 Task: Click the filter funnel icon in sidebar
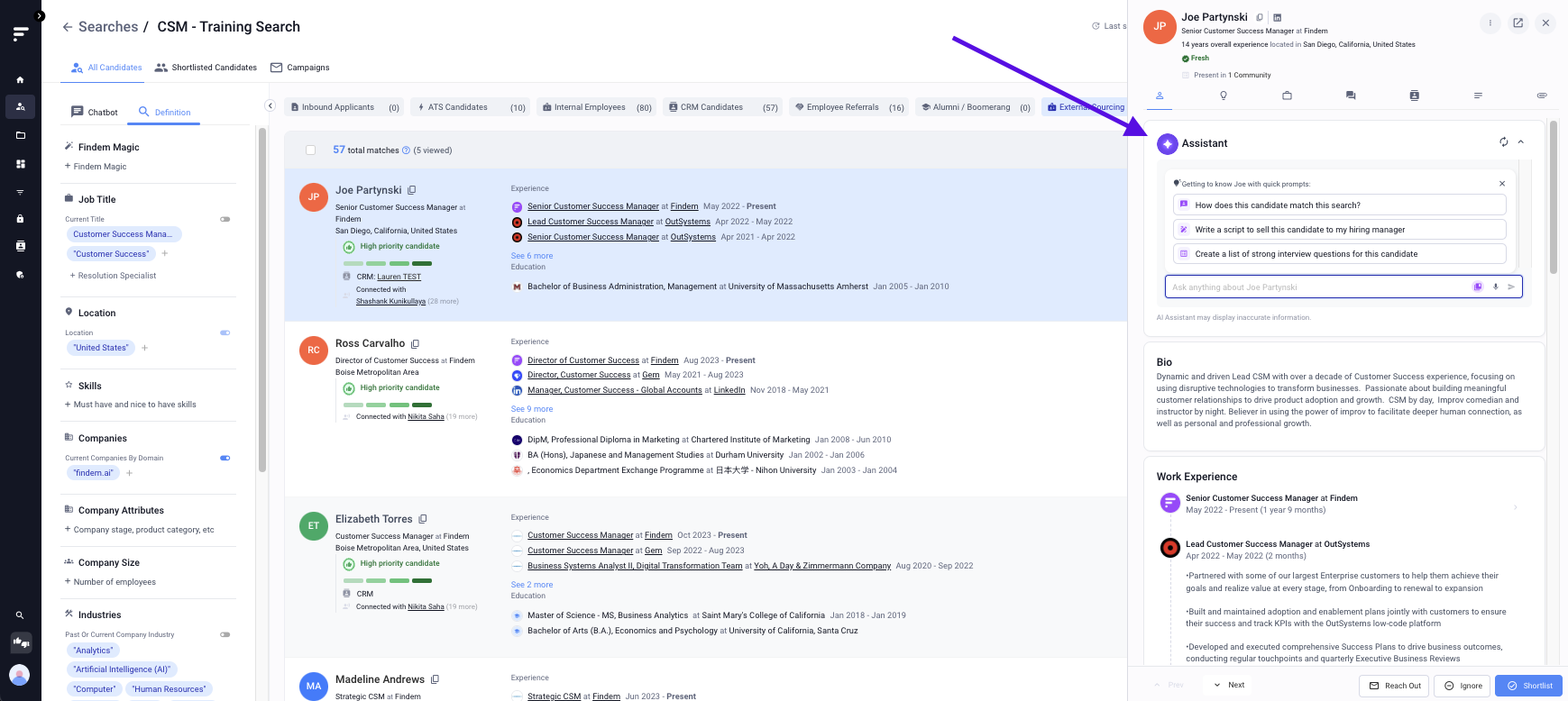(x=20, y=192)
